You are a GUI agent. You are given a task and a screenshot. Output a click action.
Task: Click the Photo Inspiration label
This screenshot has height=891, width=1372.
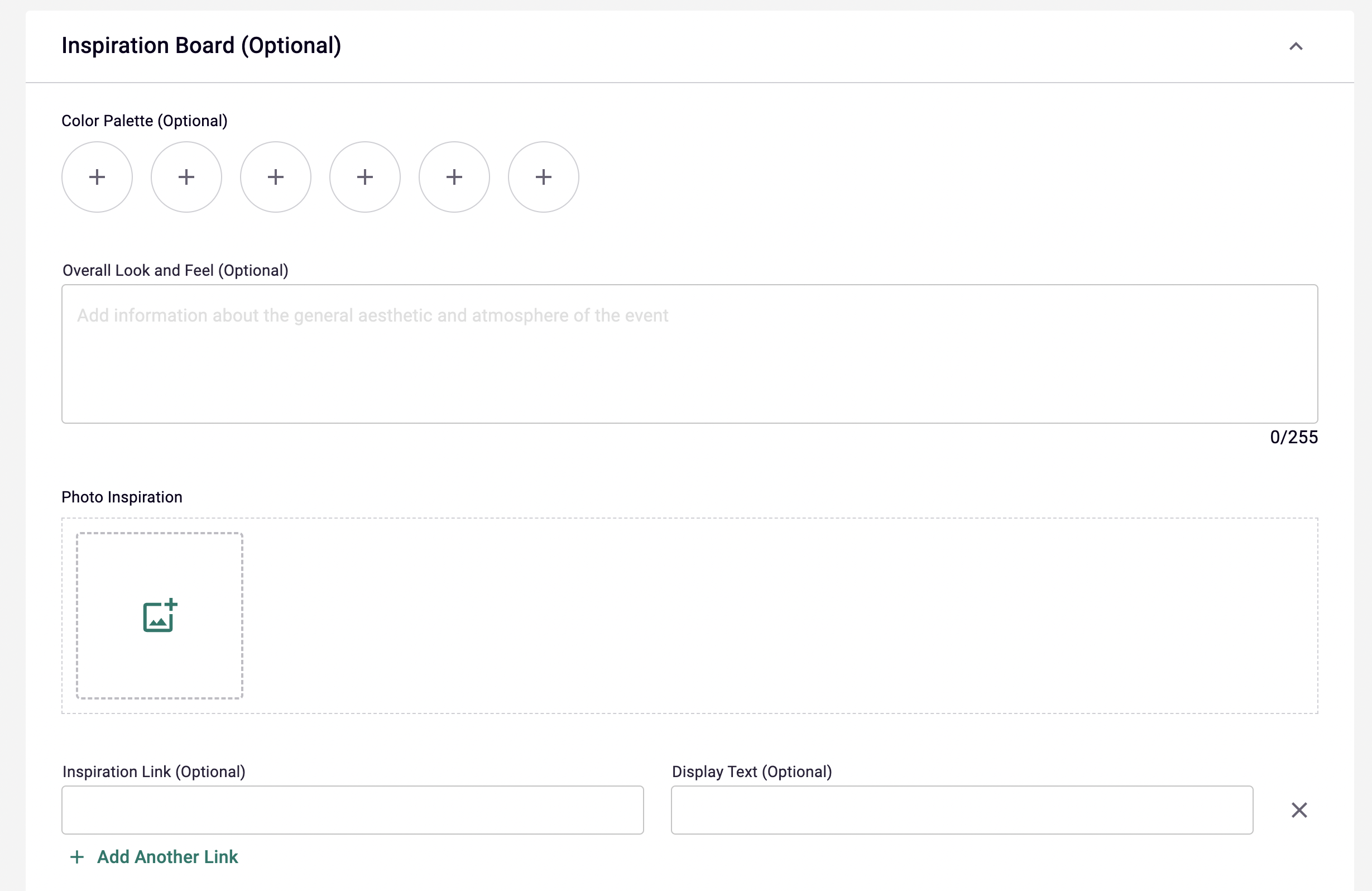point(121,496)
